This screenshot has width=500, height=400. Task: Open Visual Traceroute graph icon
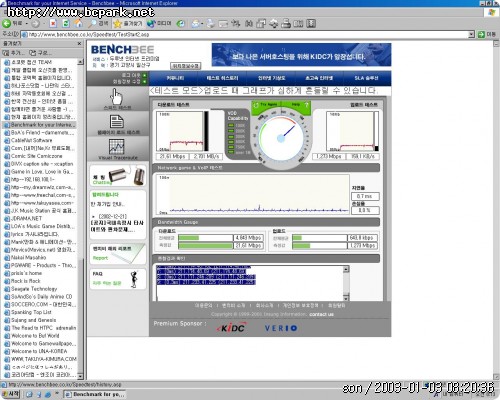[117, 147]
